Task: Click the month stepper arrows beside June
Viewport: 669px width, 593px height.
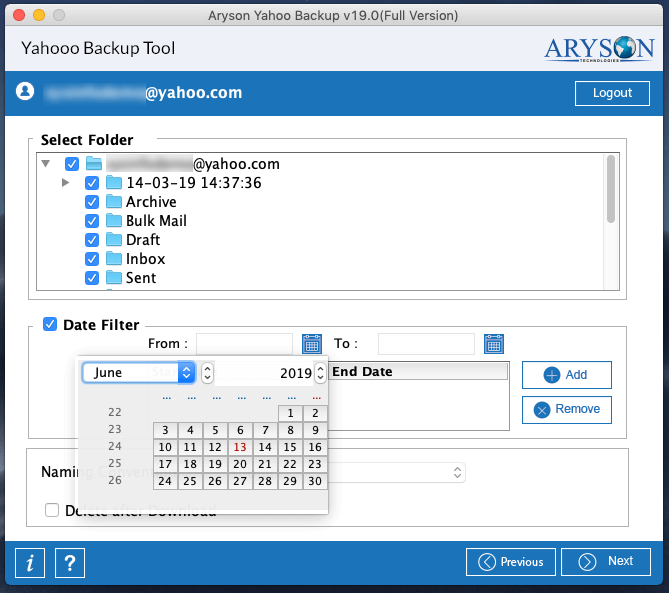Action: [x=207, y=373]
